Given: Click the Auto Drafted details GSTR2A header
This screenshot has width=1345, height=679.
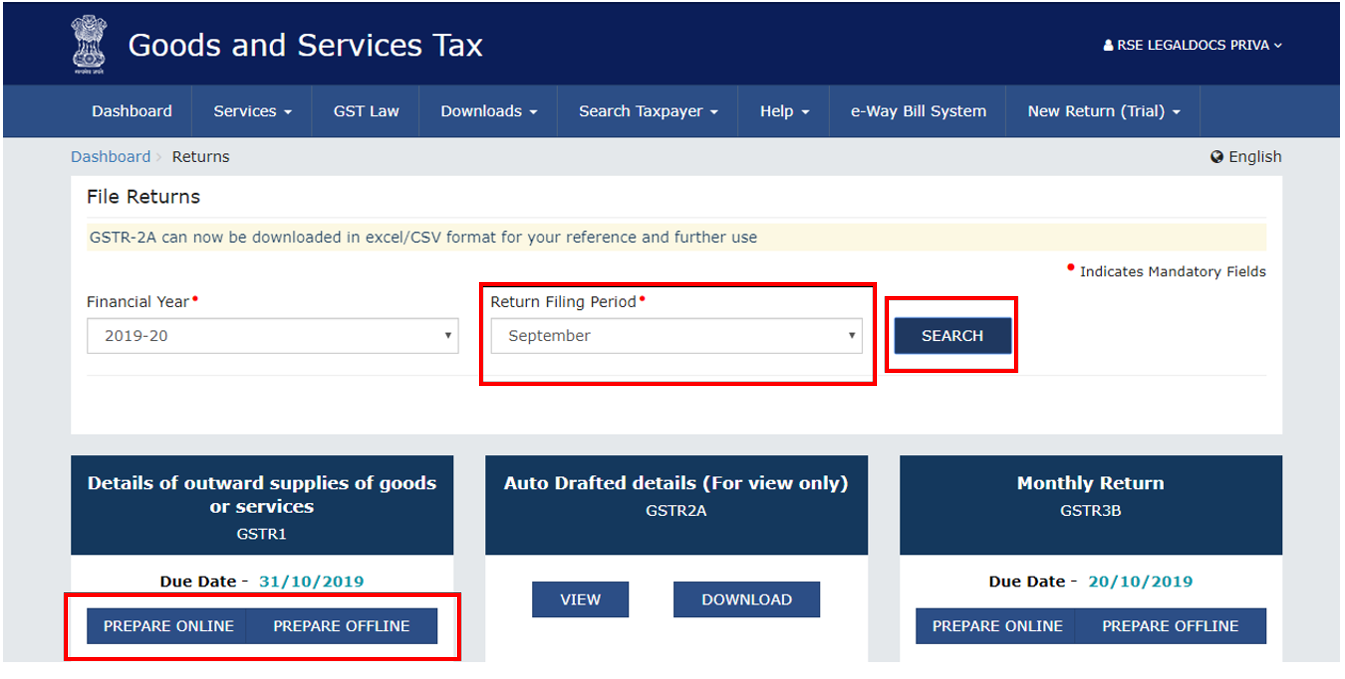Looking at the screenshot, I should click(676, 506).
